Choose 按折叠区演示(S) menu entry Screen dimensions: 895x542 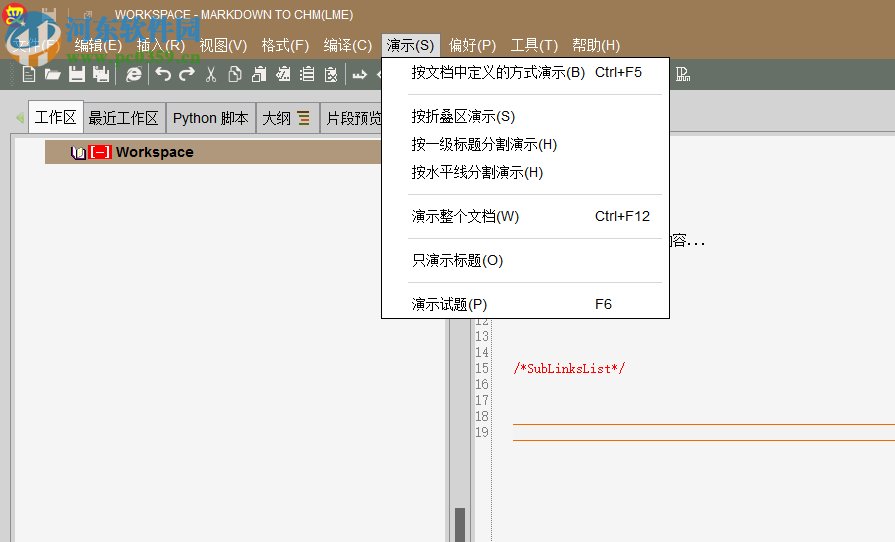(525, 116)
